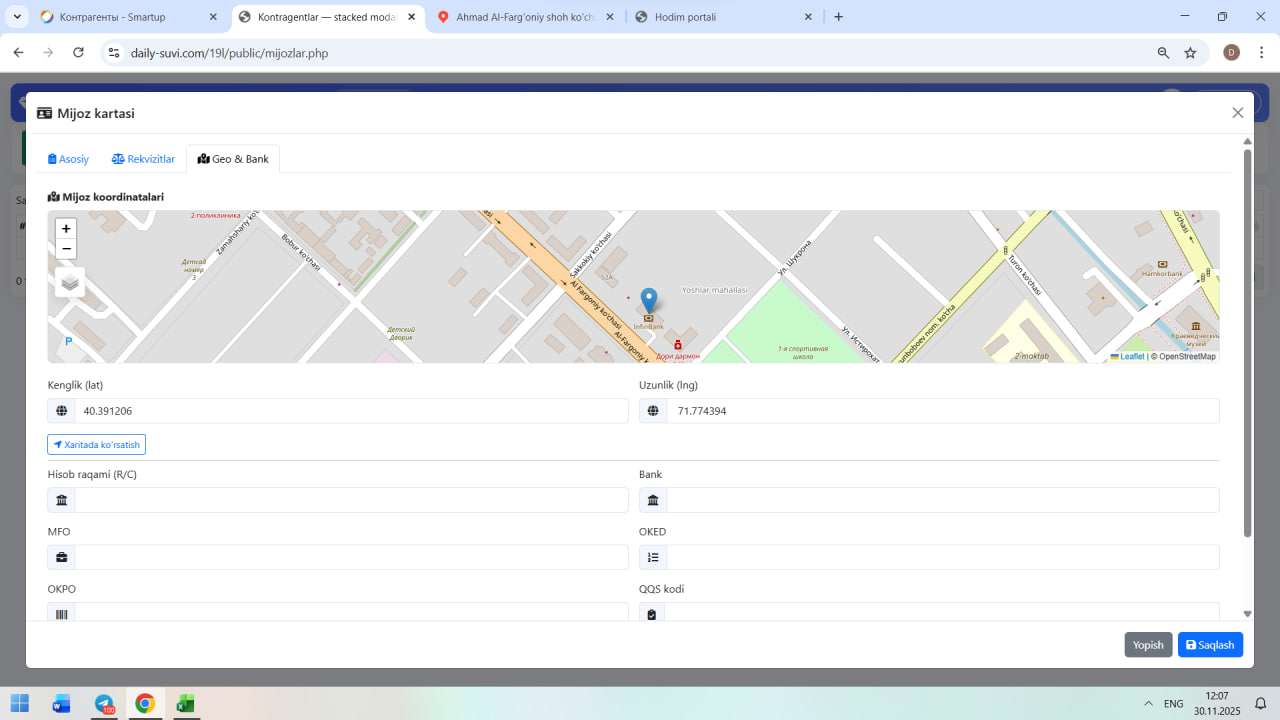Image resolution: width=1280 pixels, height=720 pixels.
Task: Click the blue location marker on map
Action: click(x=649, y=299)
